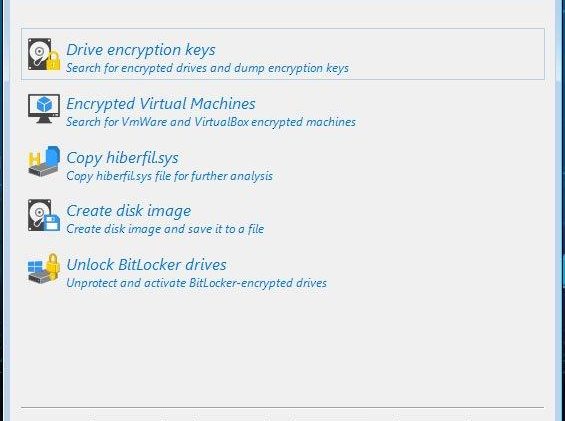565x421 pixels.
Task: Click 'Search for encrypted drives and dump encryption keys'
Action: [x=208, y=68]
